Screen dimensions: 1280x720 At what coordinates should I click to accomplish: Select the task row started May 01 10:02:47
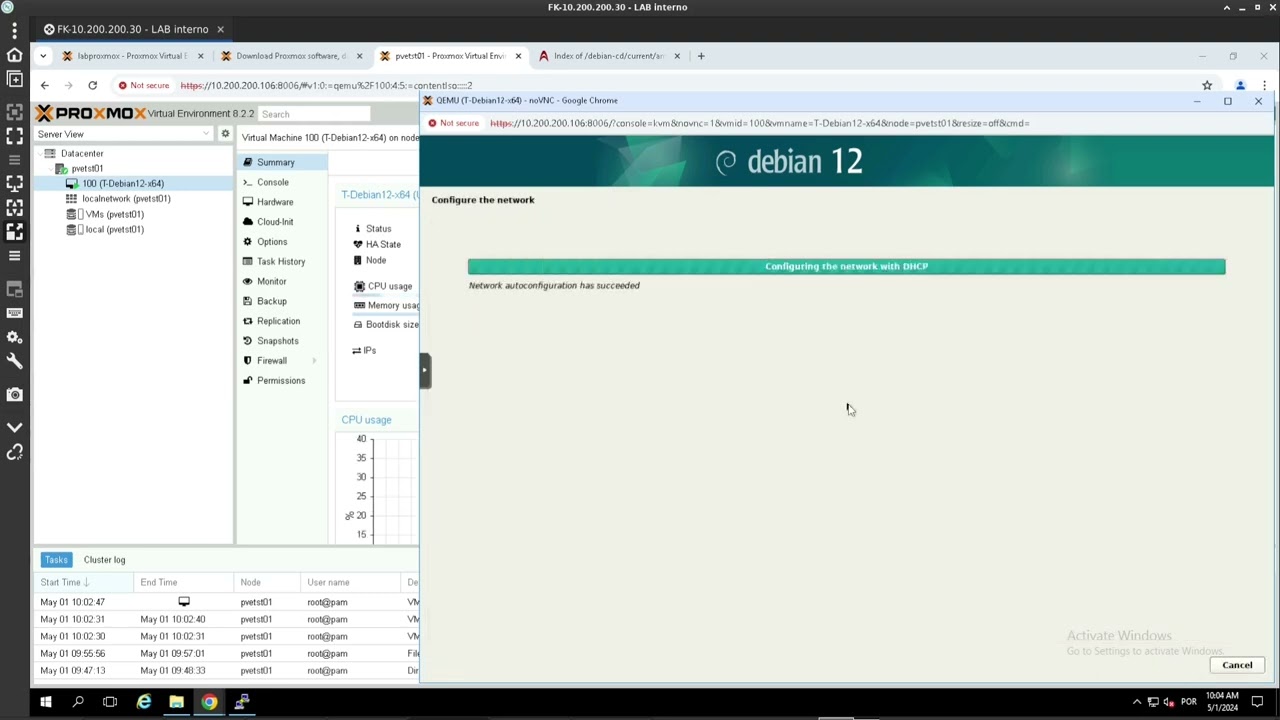coord(227,602)
